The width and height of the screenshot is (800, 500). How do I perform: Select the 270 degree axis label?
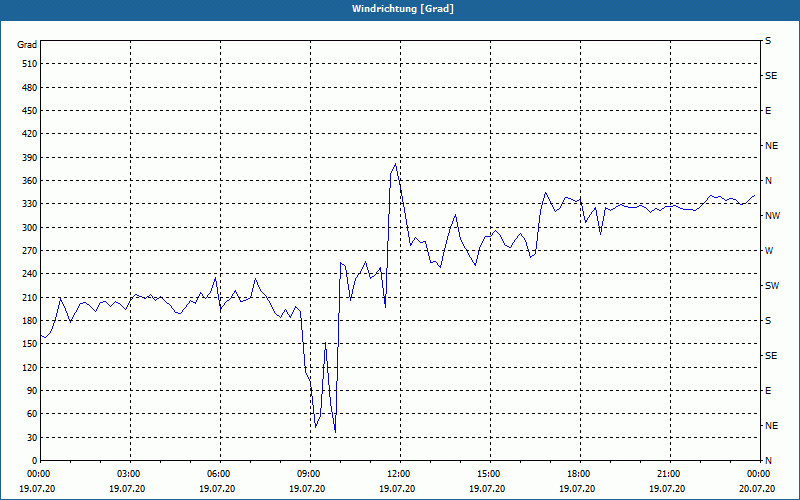(x=30, y=251)
